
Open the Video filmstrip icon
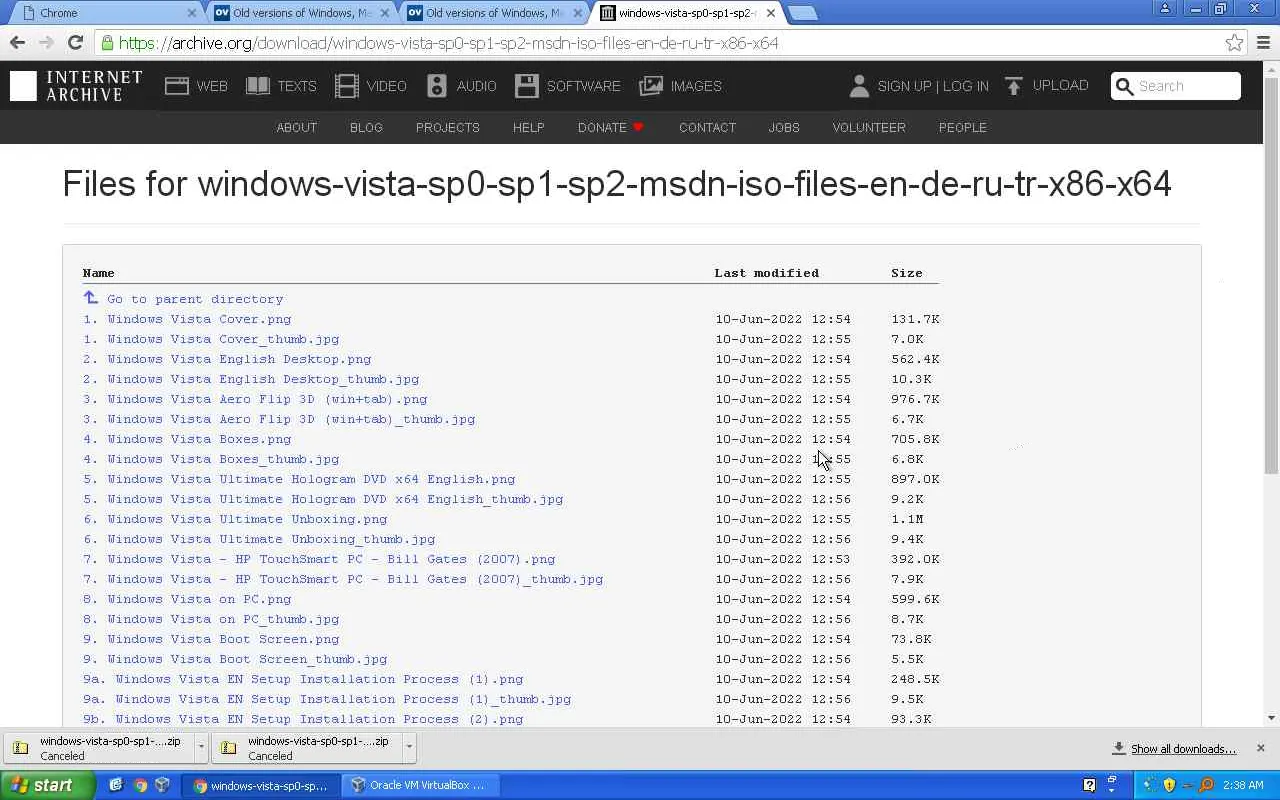347,86
